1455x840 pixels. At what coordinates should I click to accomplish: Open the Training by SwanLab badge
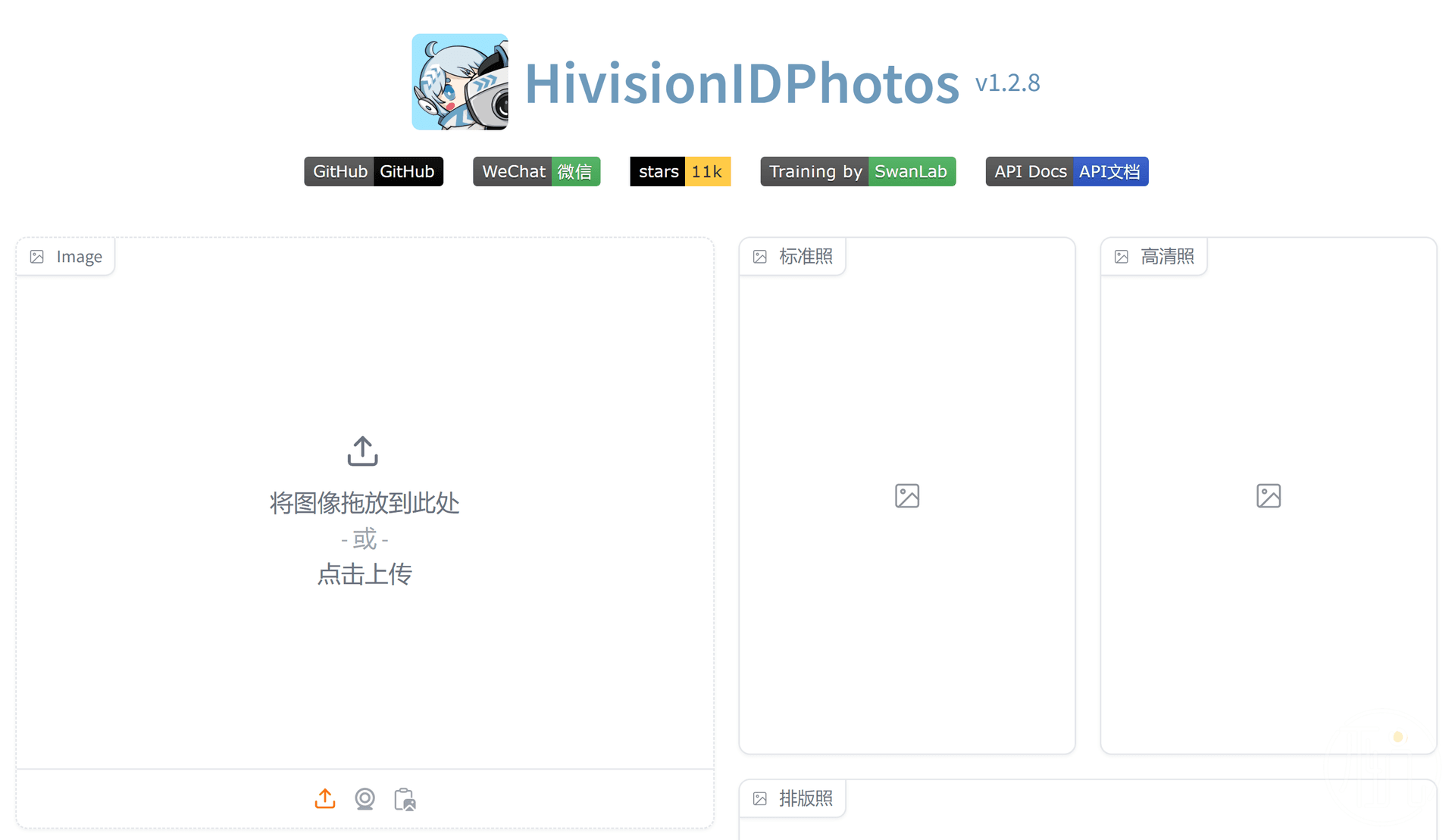tap(858, 171)
